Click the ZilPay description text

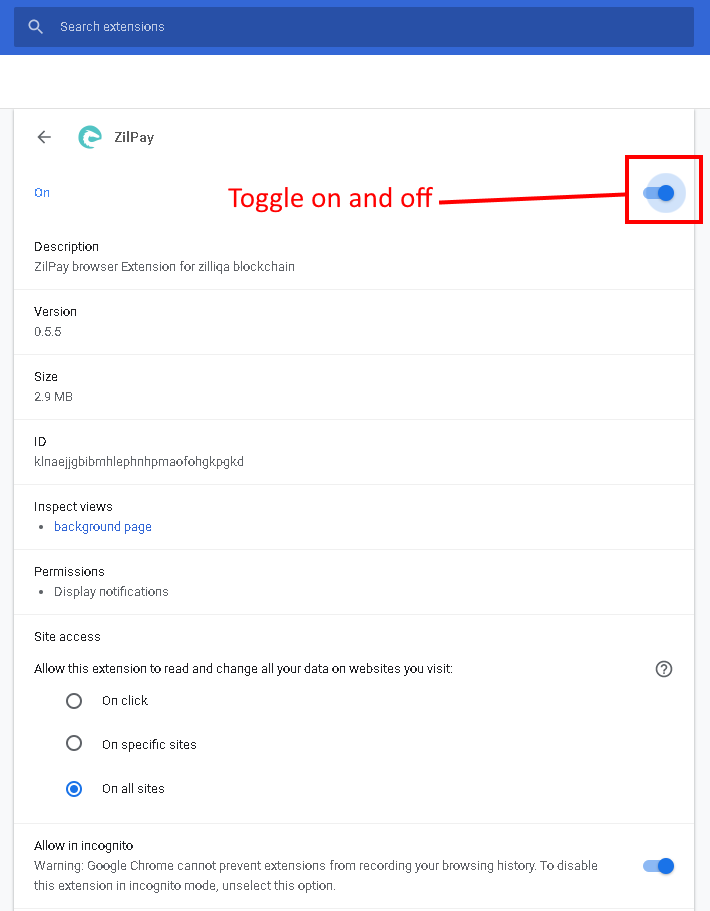coord(164,267)
